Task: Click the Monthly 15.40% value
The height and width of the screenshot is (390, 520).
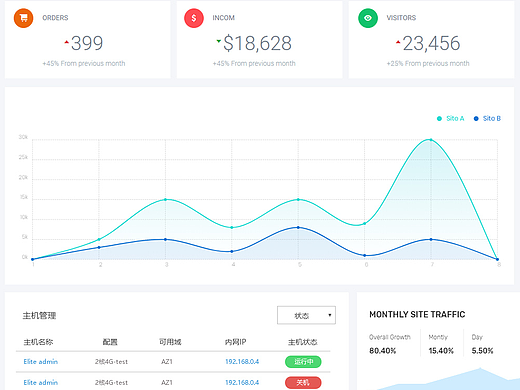Action: point(441,351)
